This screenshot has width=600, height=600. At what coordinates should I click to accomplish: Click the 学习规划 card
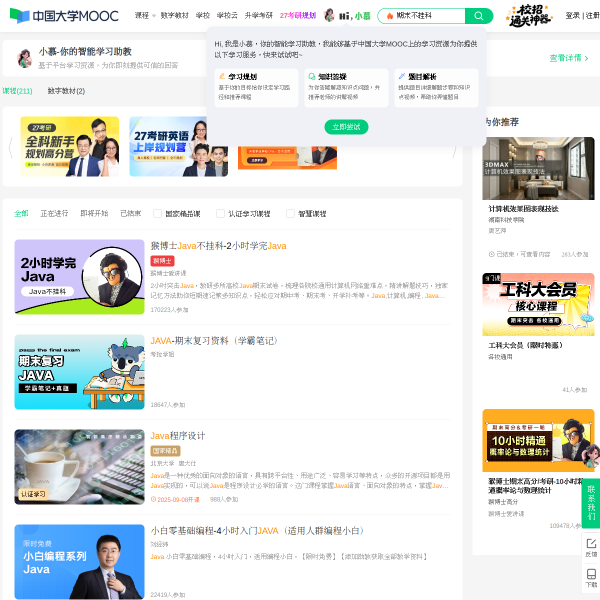[x=256, y=88]
